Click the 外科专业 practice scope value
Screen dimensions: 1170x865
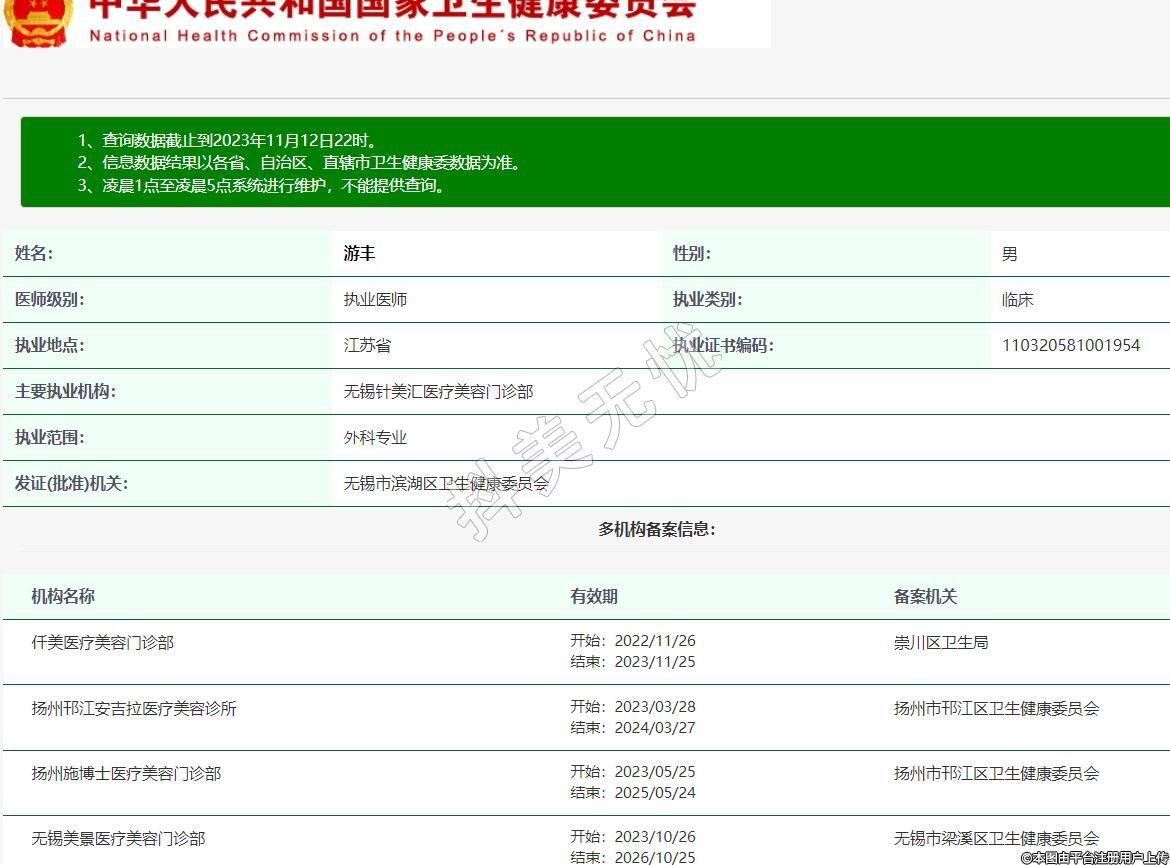(375, 438)
